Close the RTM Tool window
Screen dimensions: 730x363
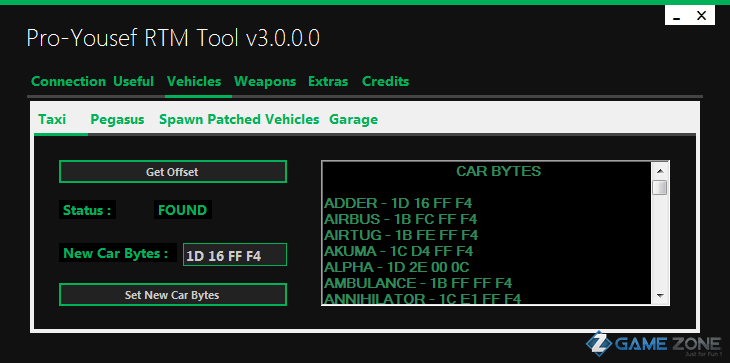point(702,16)
